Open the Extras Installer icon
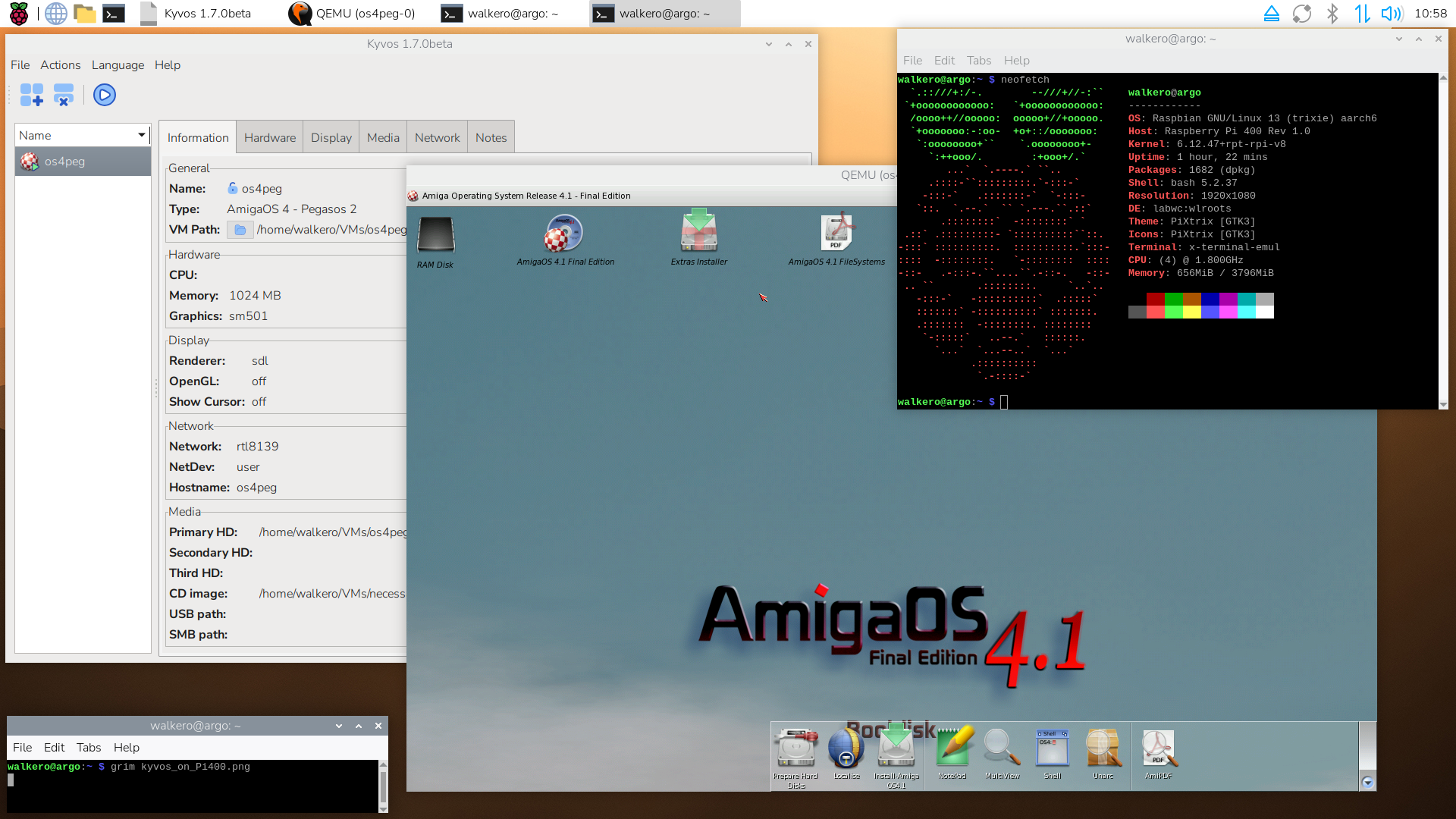Image resolution: width=1456 pixels, height=819 pixels. (698, 231)
